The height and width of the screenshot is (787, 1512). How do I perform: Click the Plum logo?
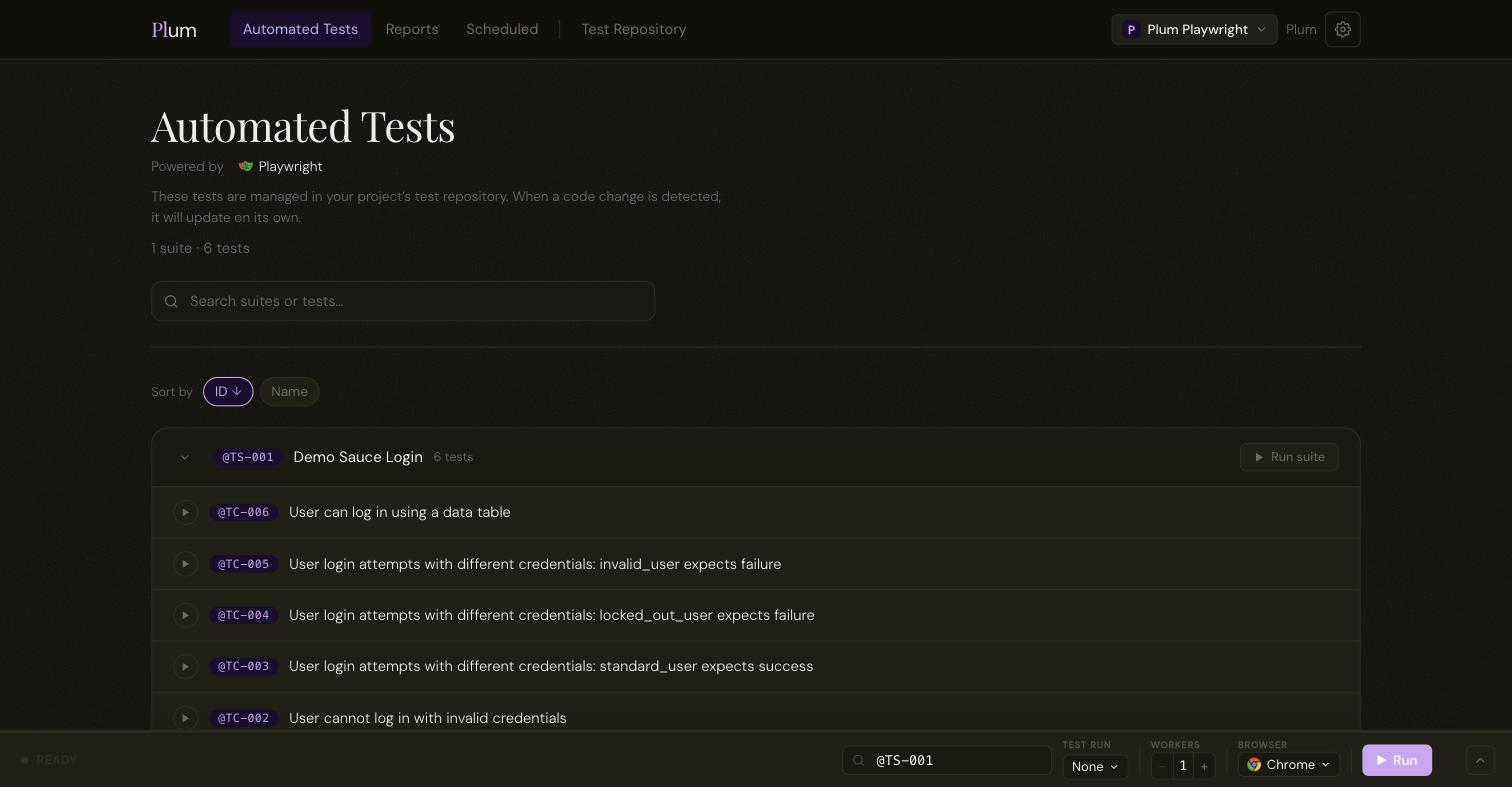click(174, 30)
